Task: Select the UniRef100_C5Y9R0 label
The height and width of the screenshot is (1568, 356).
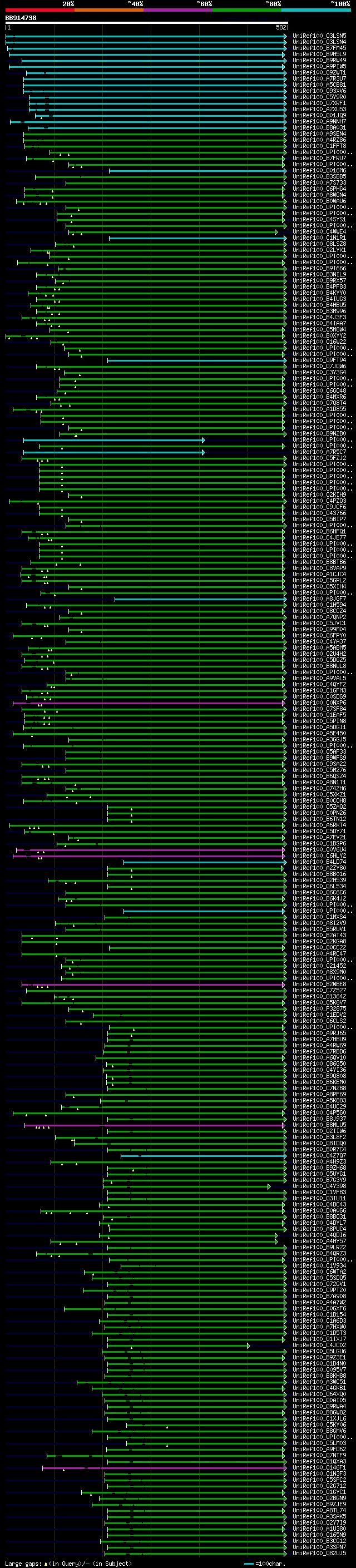Action: tap(319, 97)
